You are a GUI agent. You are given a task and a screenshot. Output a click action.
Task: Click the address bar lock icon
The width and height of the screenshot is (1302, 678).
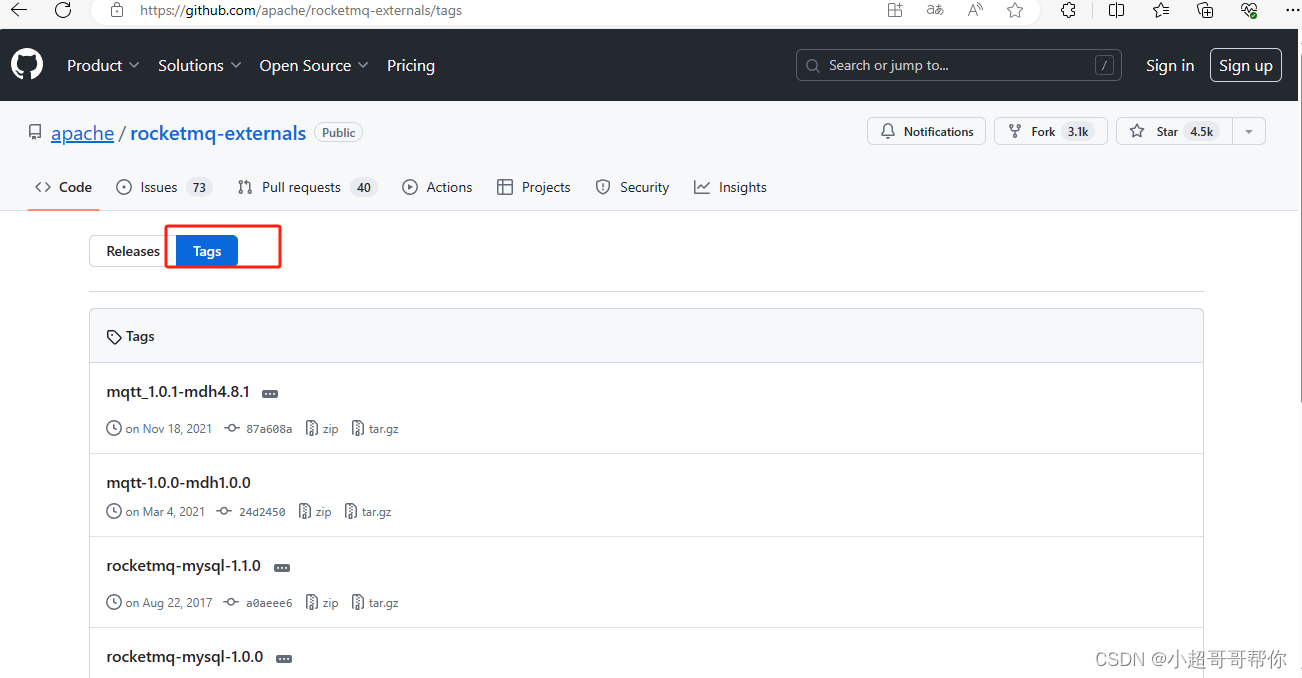point(117,10)
